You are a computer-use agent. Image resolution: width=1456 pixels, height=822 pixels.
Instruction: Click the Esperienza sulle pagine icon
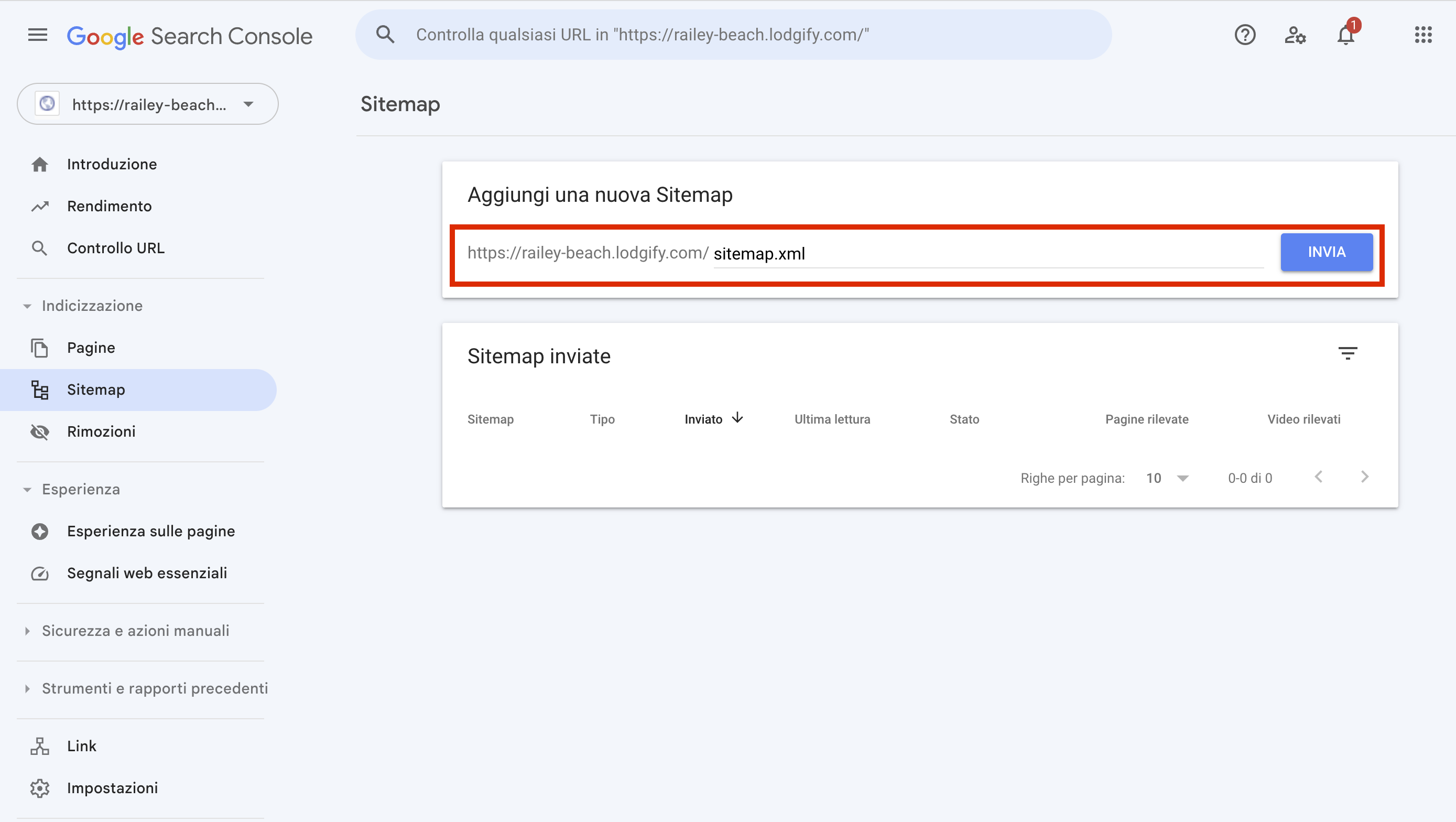coord(39,532)
